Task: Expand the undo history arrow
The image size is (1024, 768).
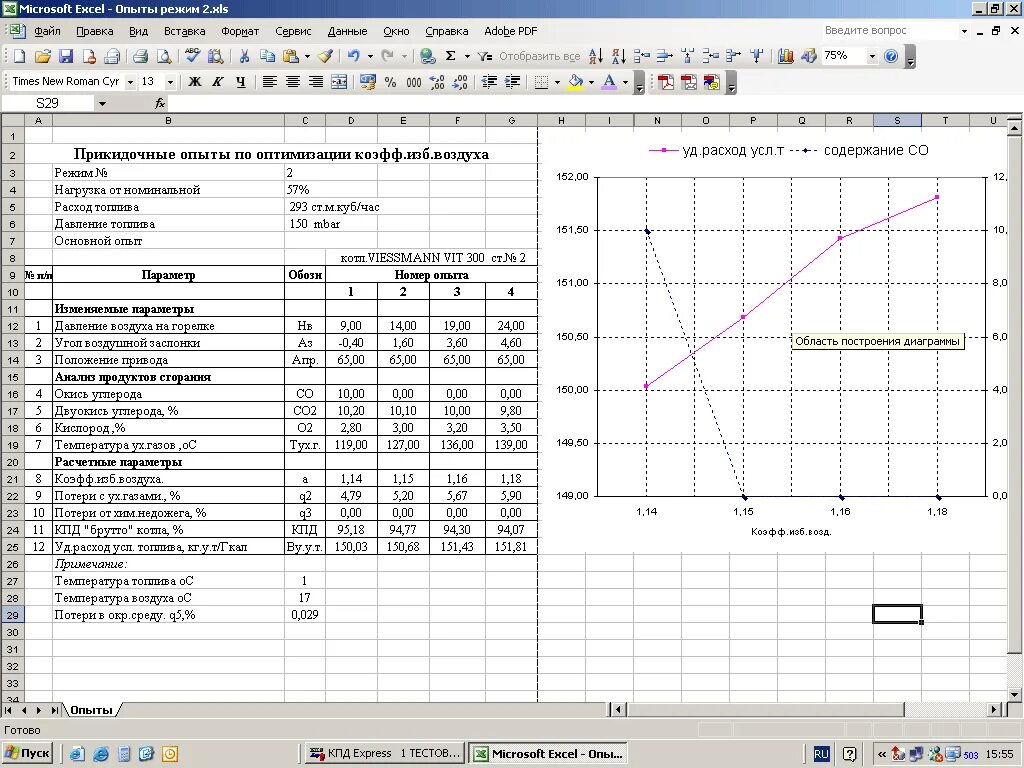Action: 370,56
